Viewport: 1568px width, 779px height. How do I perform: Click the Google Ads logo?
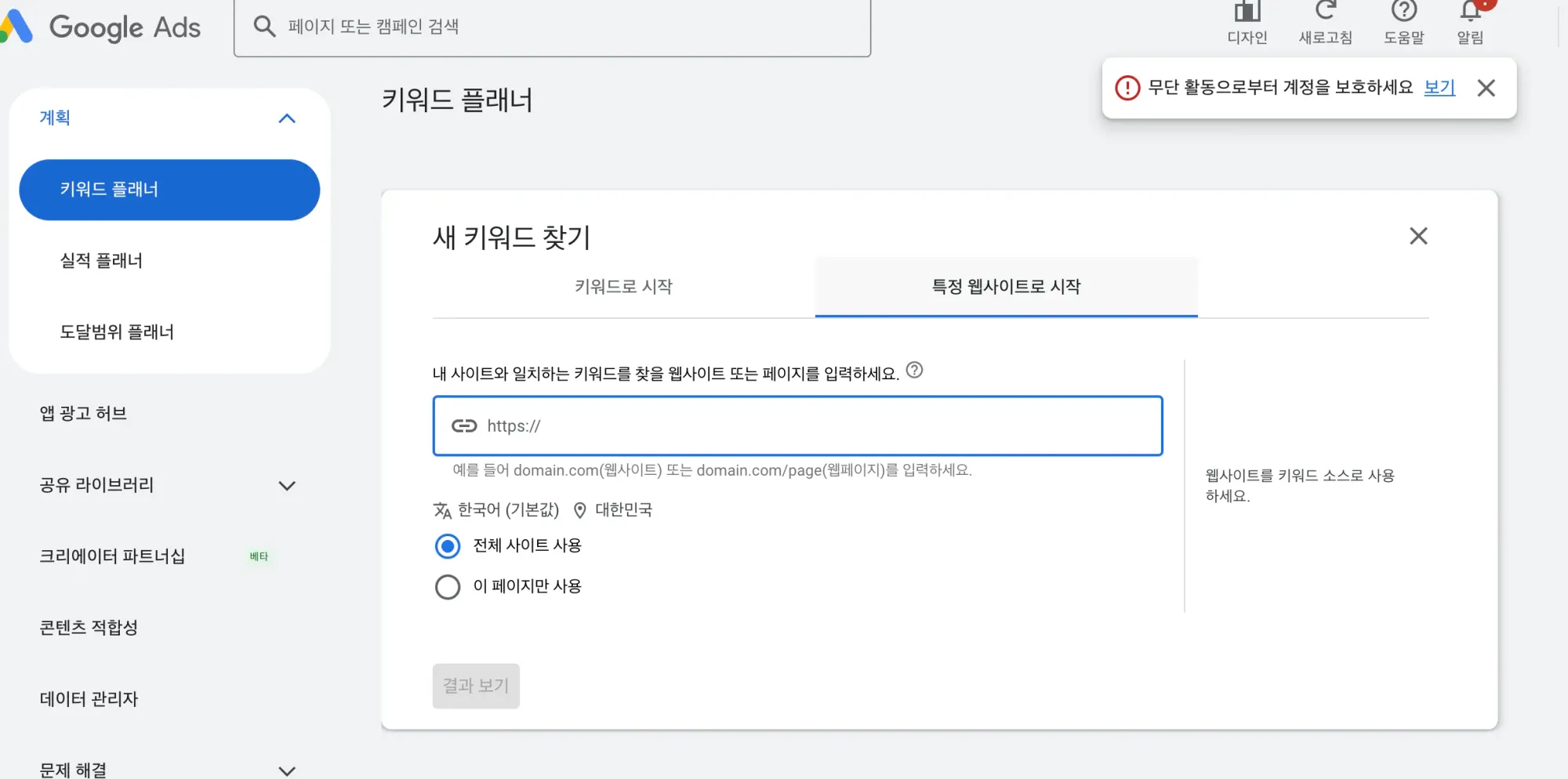click(102, 27)
